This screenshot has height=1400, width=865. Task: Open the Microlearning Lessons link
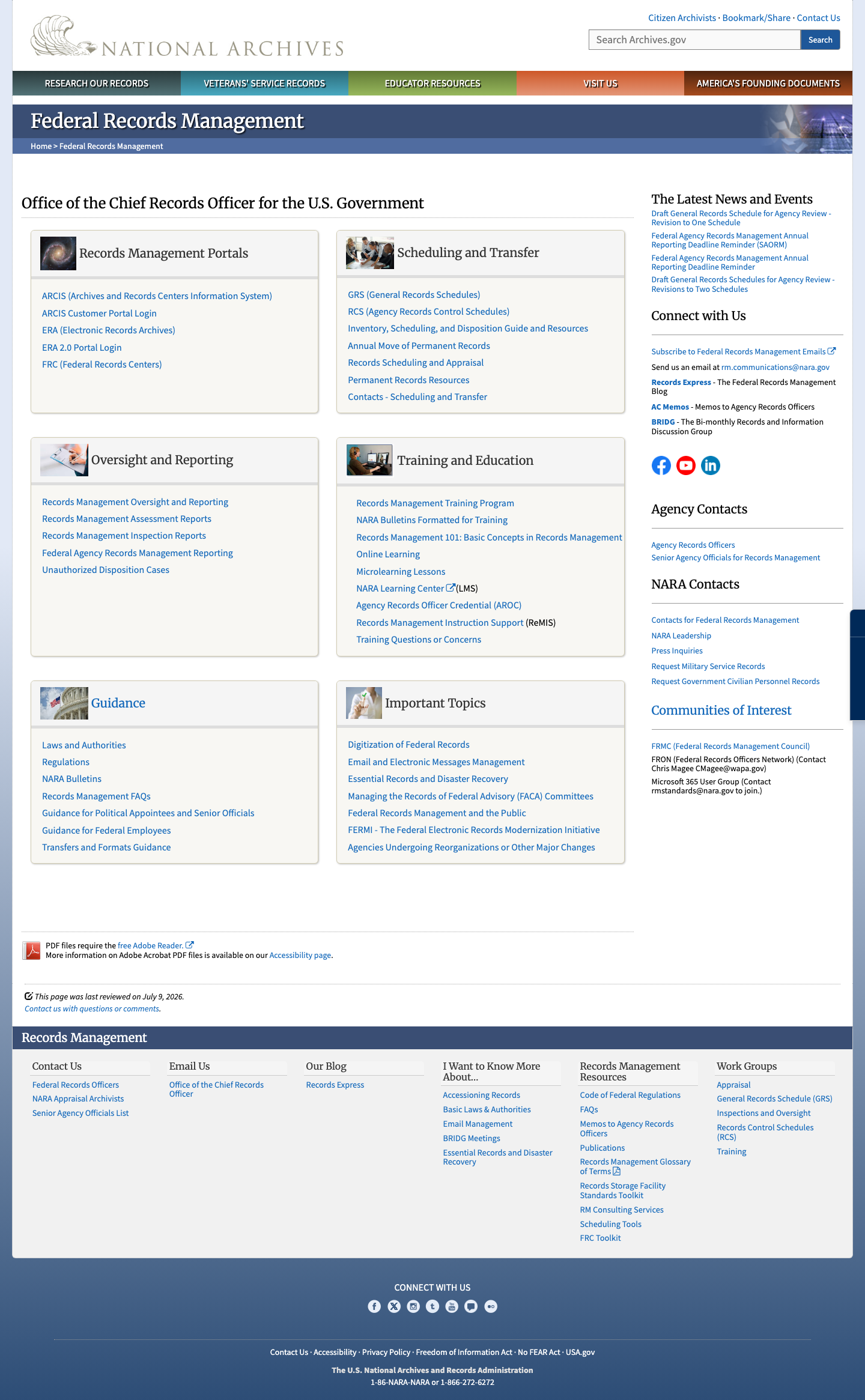[401, 572]
